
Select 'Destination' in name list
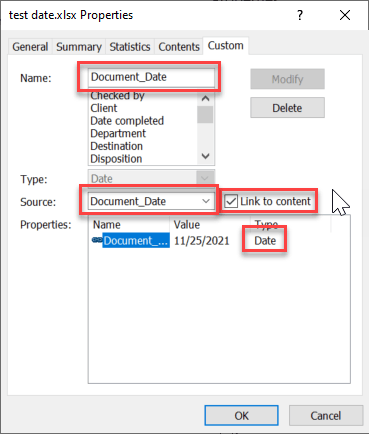pos(116,146)
